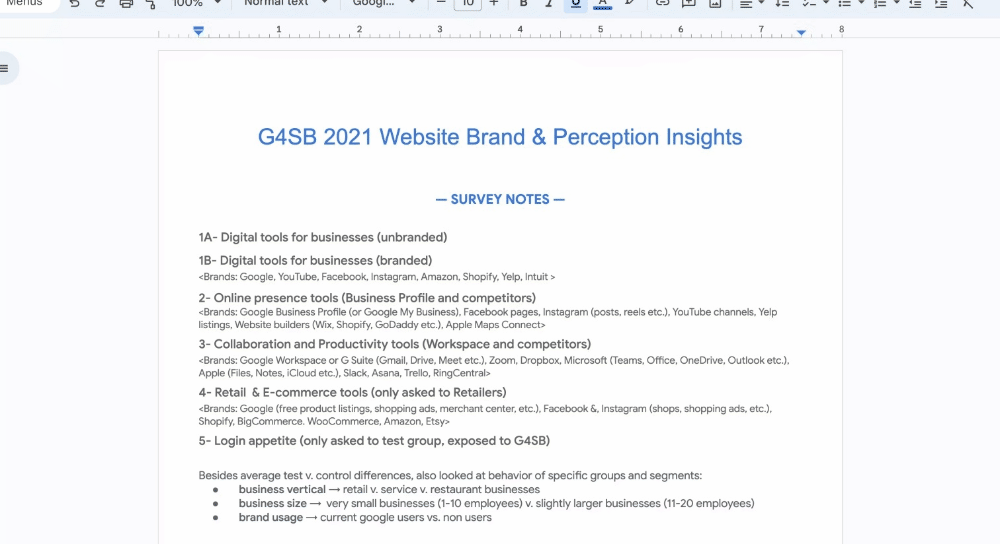Click the 'brand usage' bullet item

[x=365, y=517]
